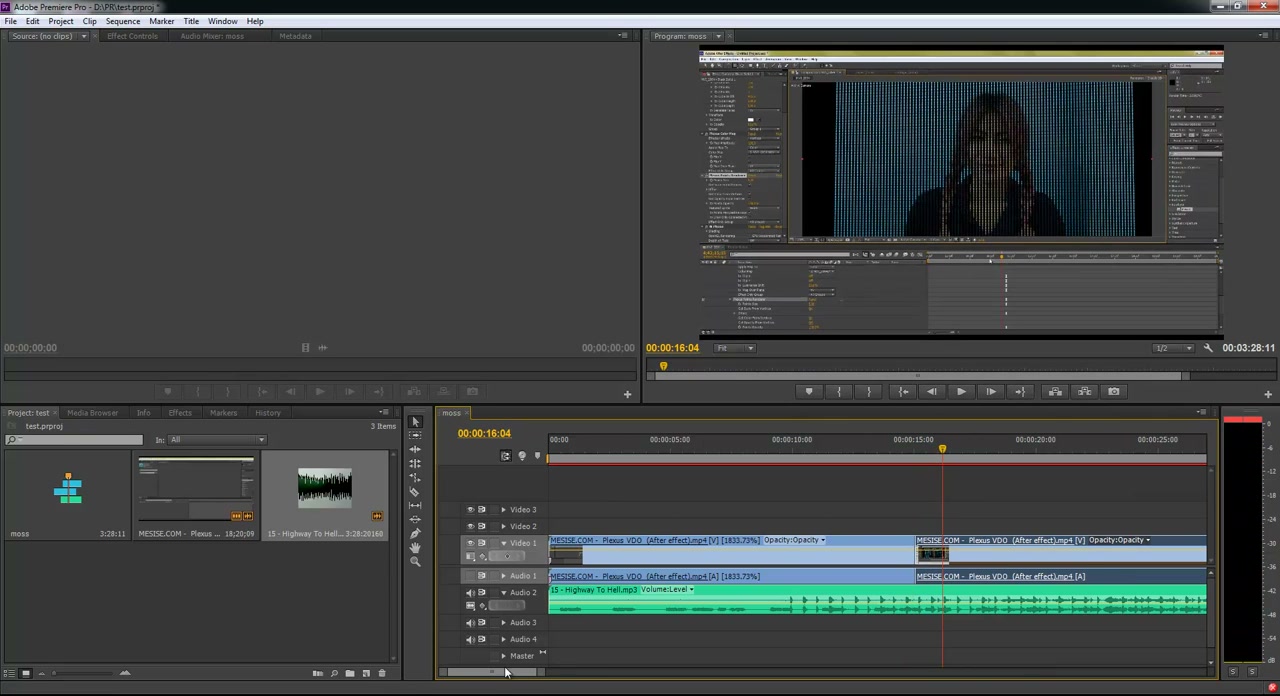This screenshot has width=1280, height=696.
Task: Toggle sync lock on Audio 1 track
Action: [x=482, y=576]
